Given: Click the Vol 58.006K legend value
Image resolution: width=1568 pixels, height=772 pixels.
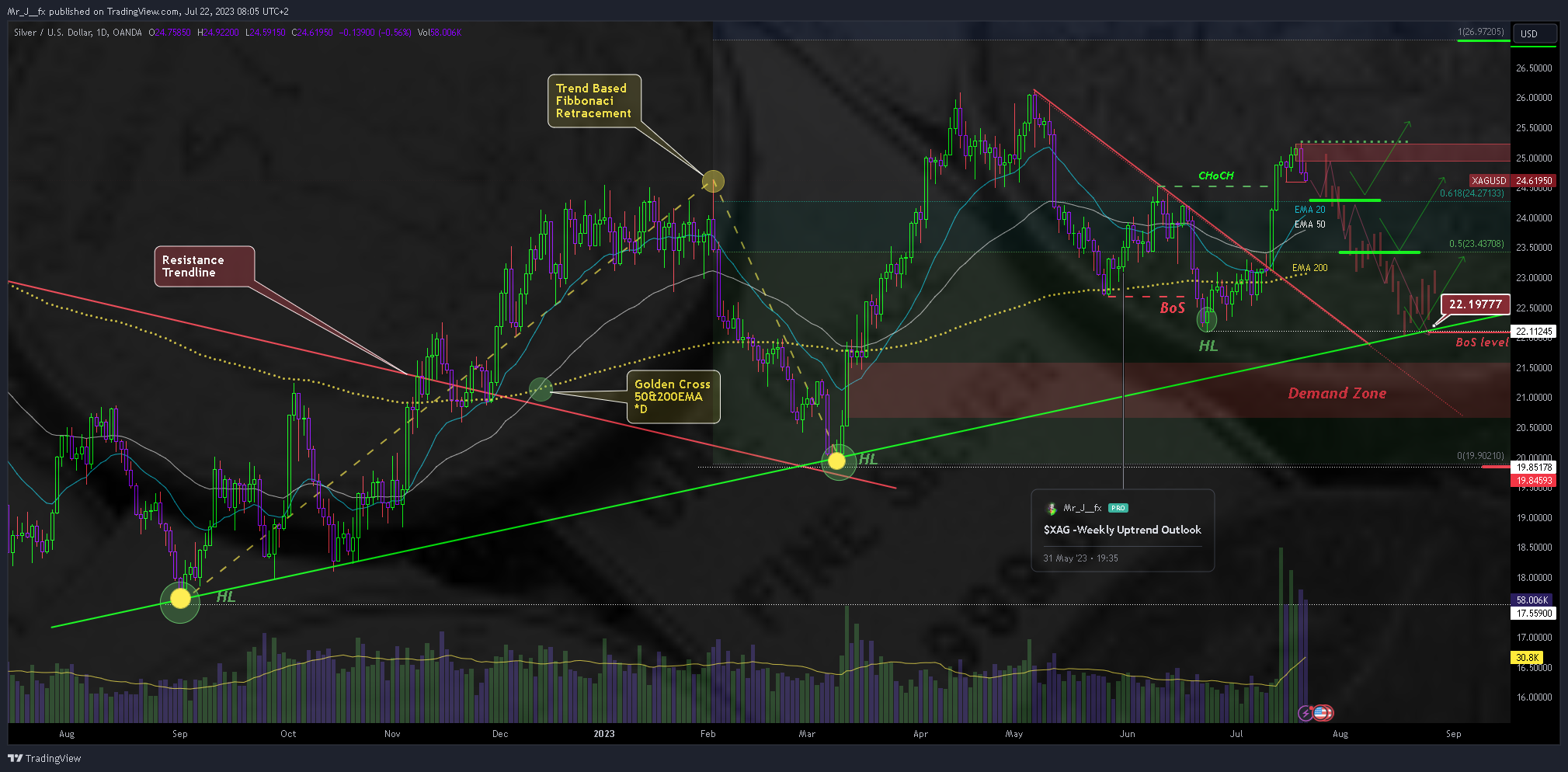Looking at the screenshot, I should 440,33.
